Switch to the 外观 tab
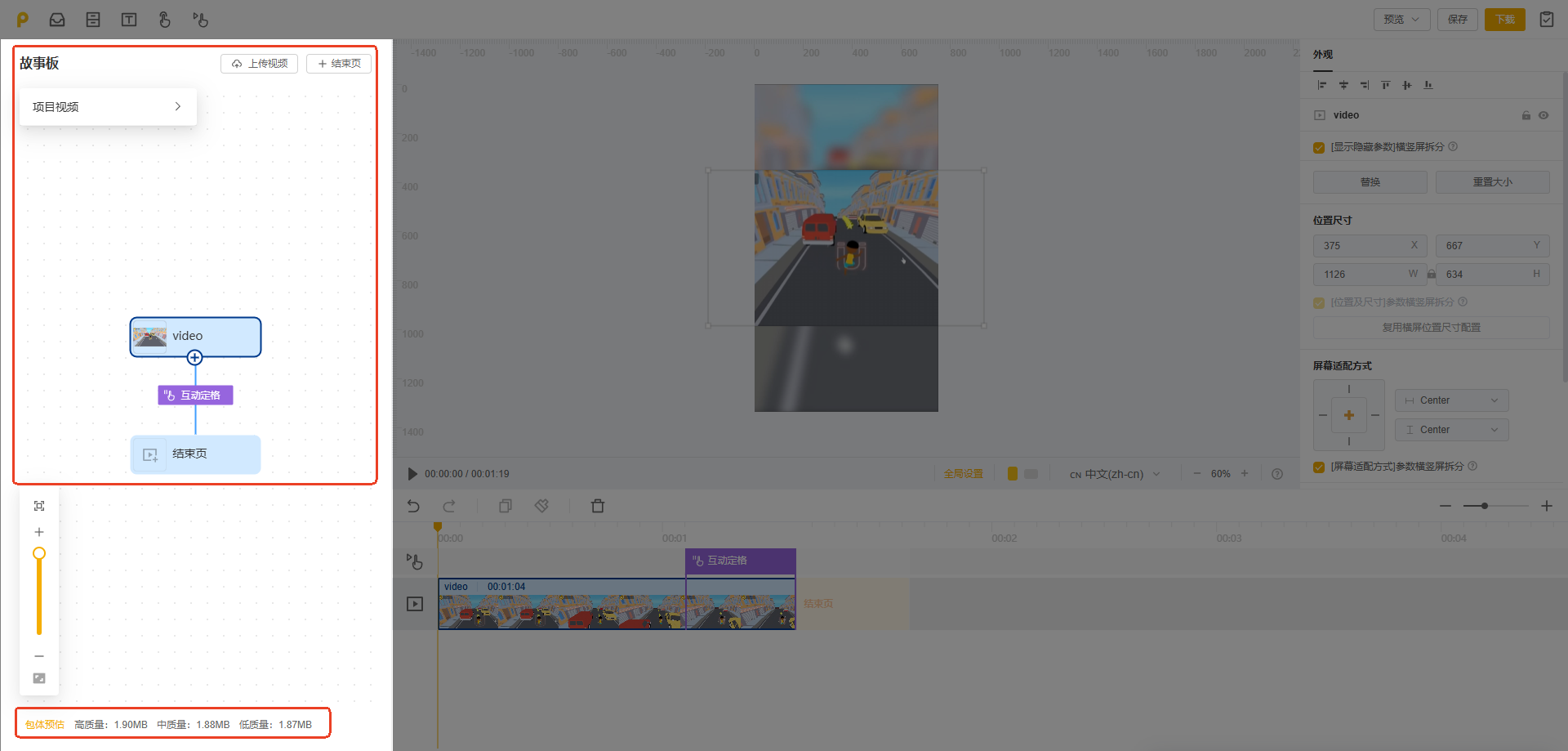Image resolution: width=1568 pixels, height=751 pixels. 1323,55
